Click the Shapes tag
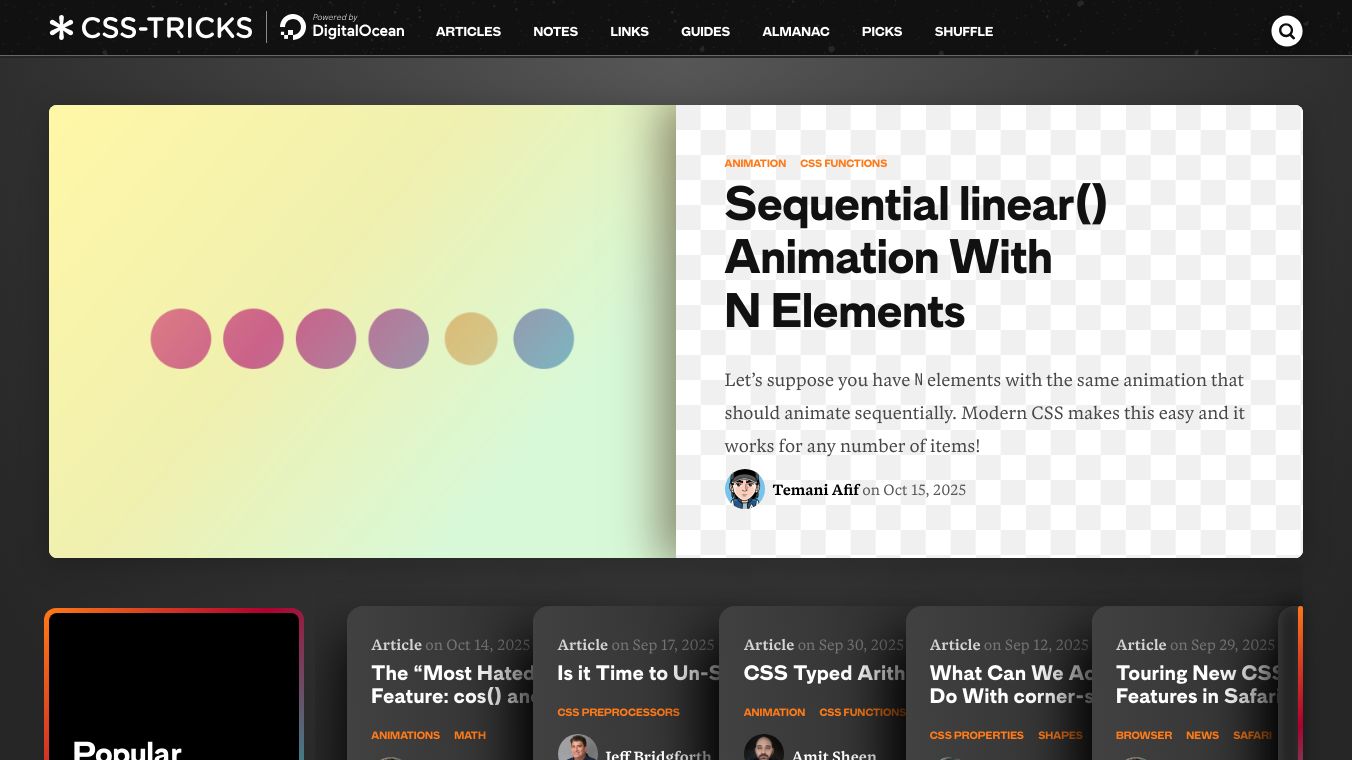 click(x=1060, y=735)
